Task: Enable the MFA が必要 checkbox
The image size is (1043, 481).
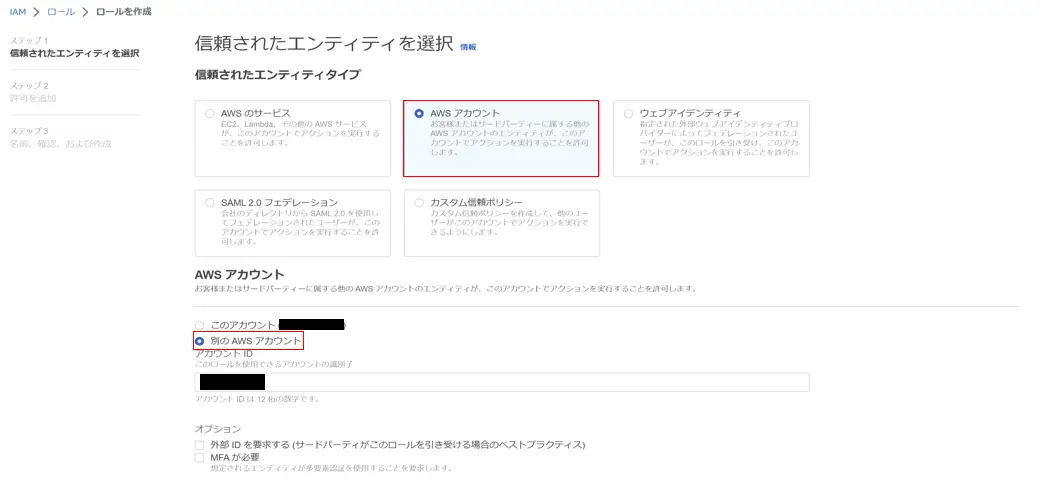Action: tap(200, 458)
